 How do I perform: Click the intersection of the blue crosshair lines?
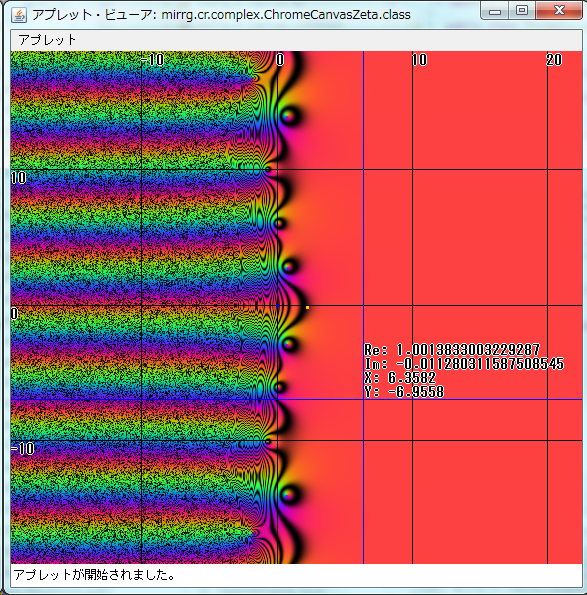tap(364, 400)
